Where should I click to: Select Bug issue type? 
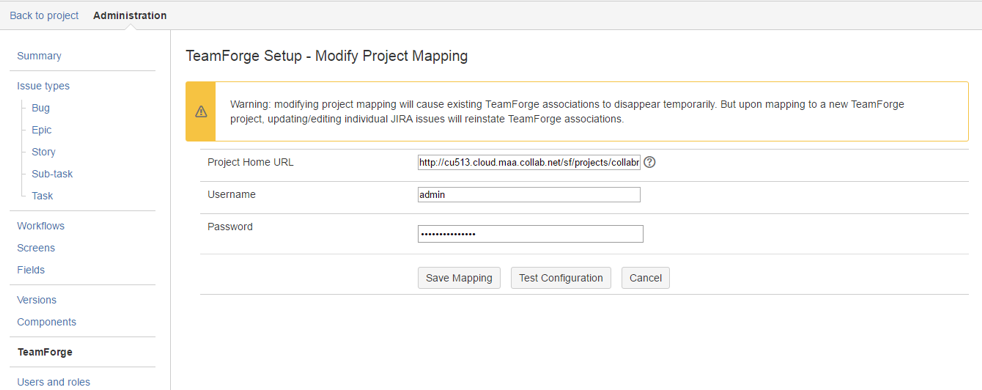pos(41,108)
